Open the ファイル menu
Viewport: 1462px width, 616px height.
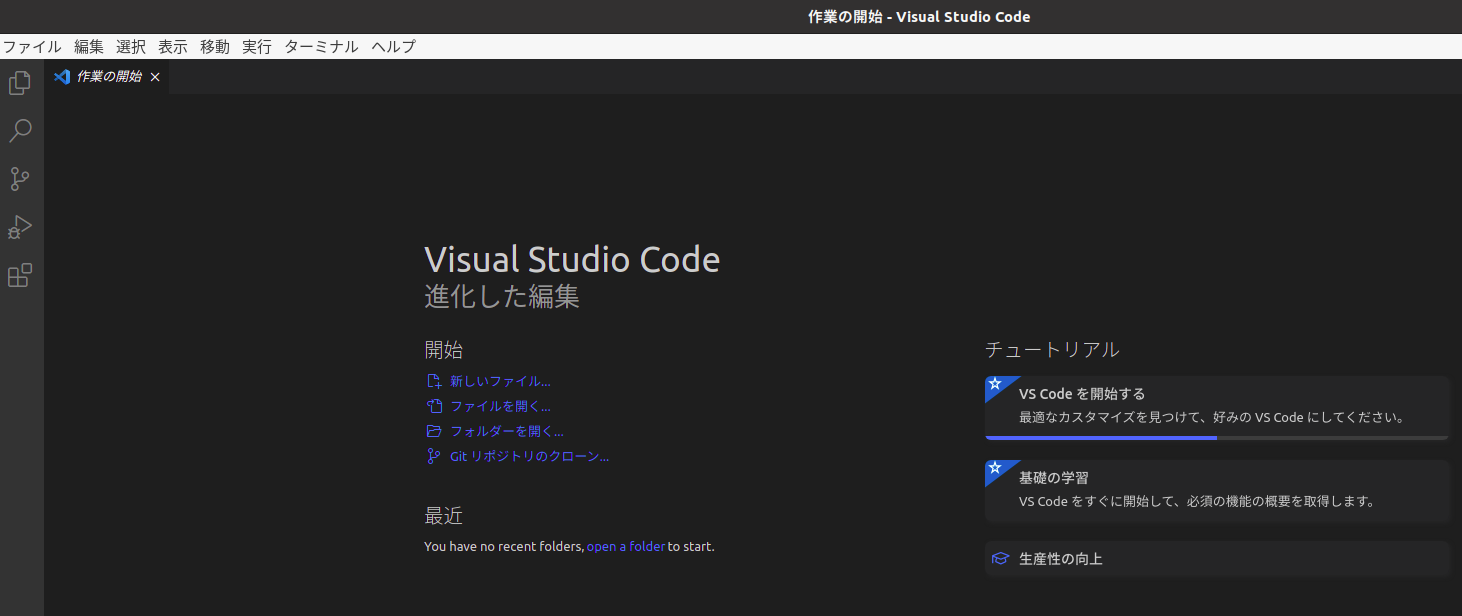tap(33, 46)
